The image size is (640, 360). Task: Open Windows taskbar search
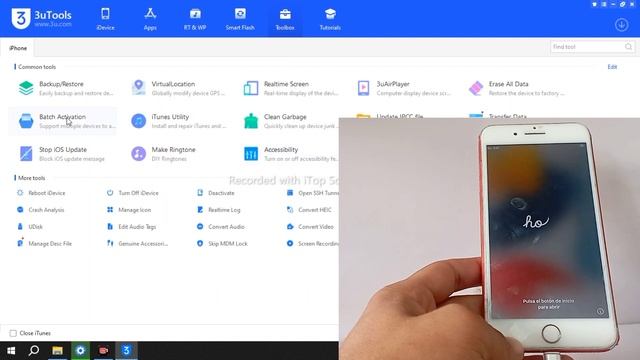click(34, 351)
